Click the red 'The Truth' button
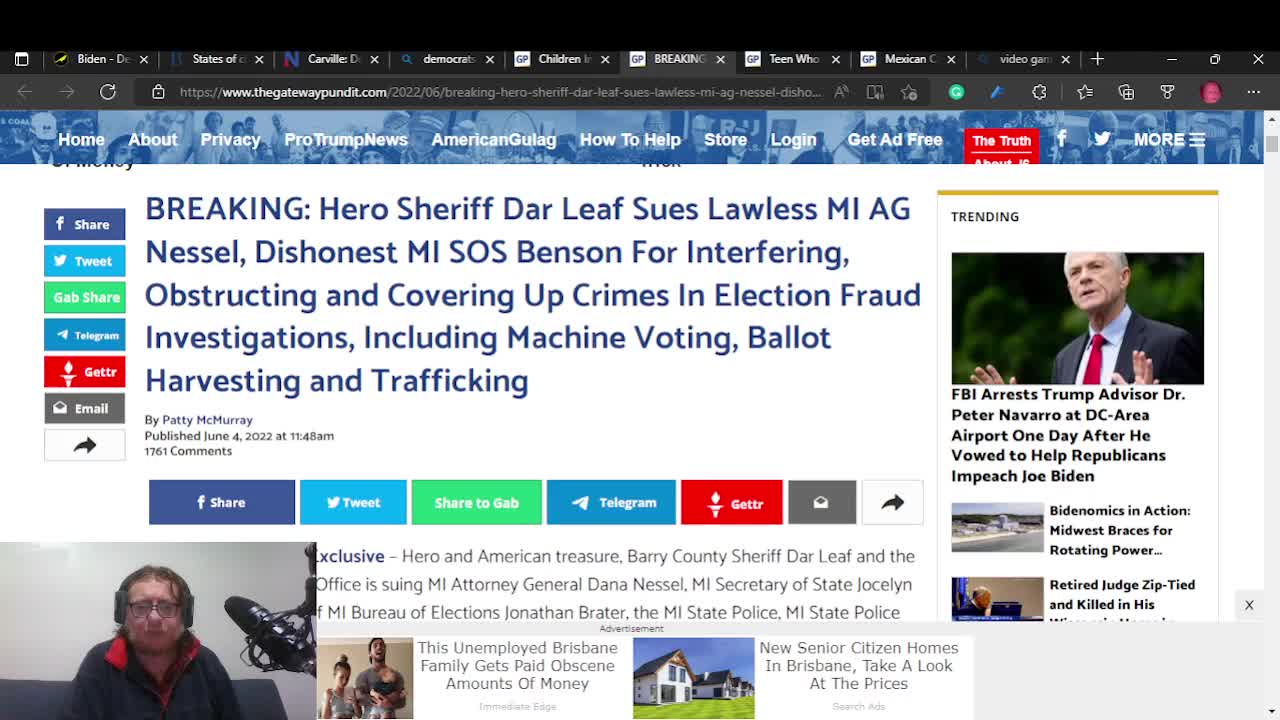Screen dimensions: 1280x720 (x=1001, y=146)
